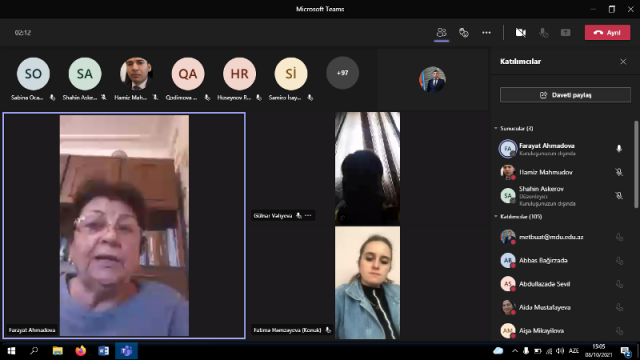
Task: Click Daveti paylaş button
Action: coord(565,95)
